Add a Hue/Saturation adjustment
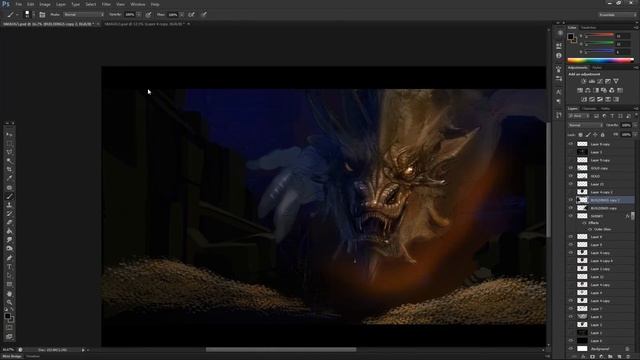 pos(580,90)
